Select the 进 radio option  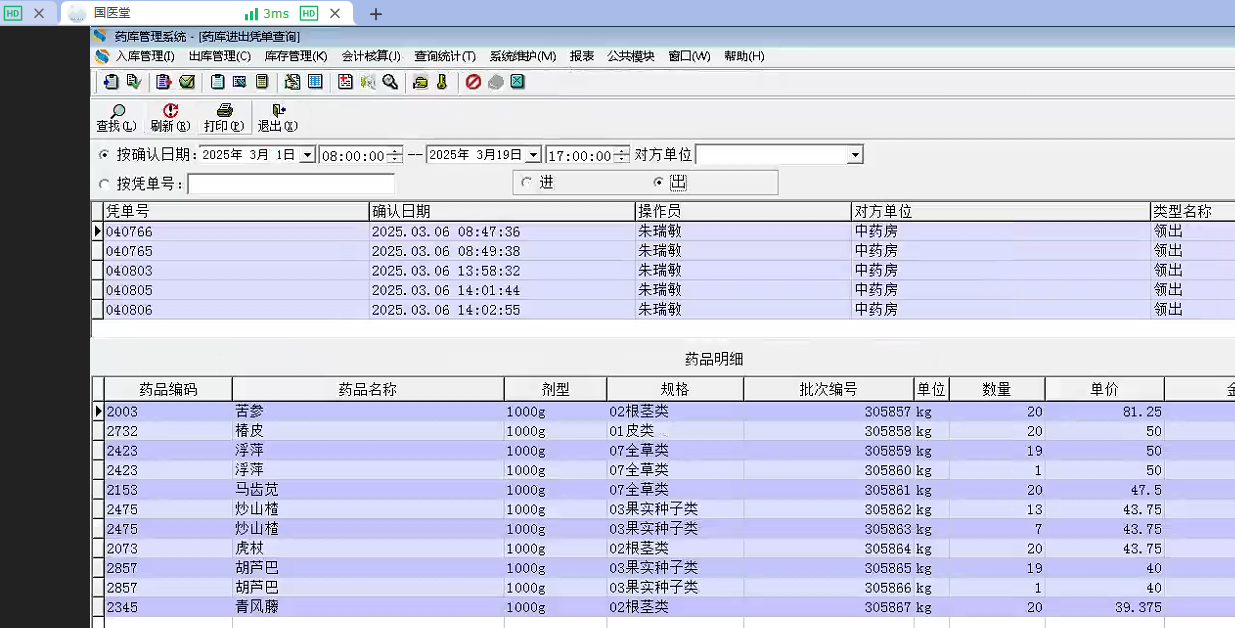point(527,182)
